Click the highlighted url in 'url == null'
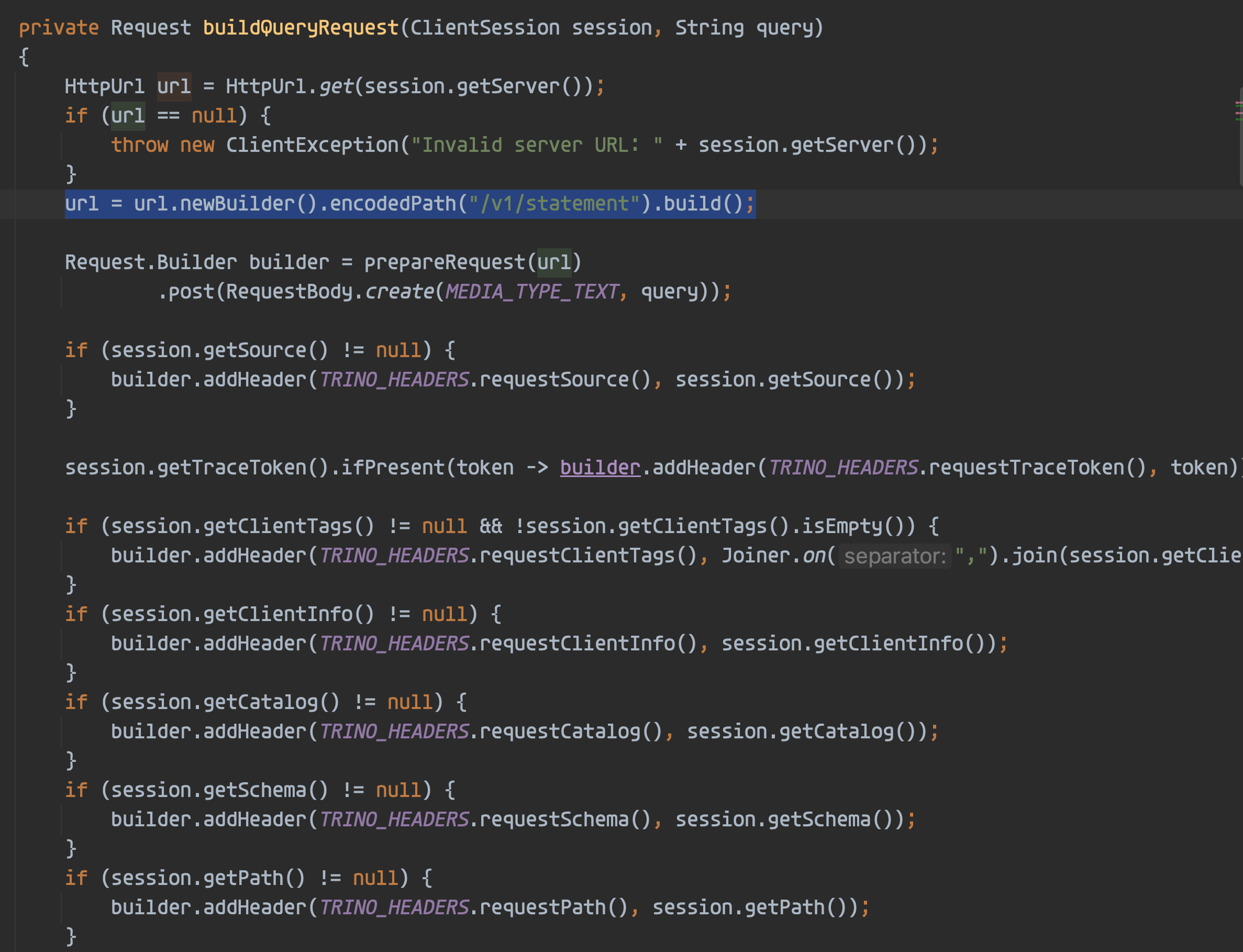 128,116
